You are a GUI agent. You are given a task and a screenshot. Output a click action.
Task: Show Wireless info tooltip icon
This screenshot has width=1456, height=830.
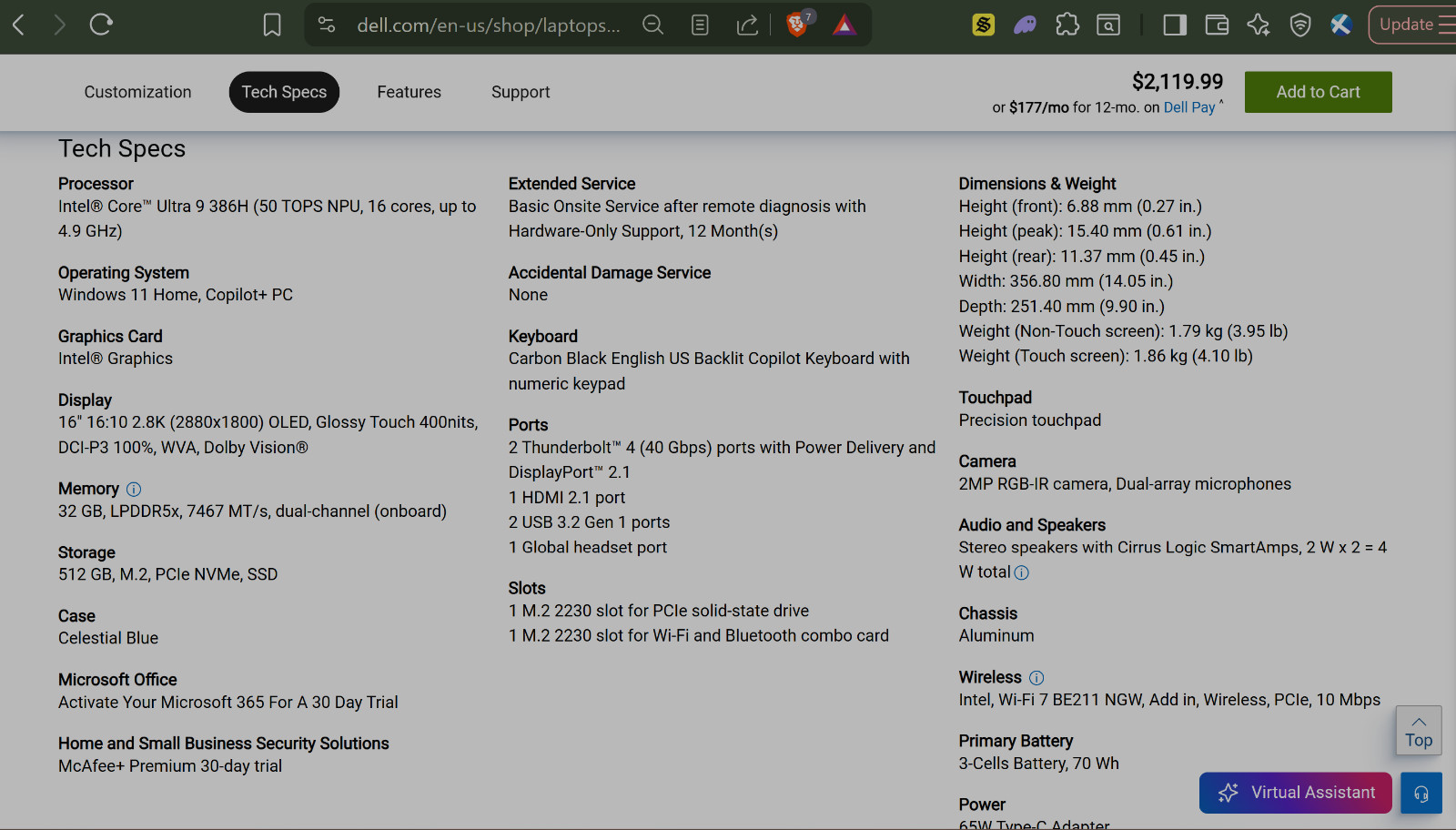(1036, 678)
